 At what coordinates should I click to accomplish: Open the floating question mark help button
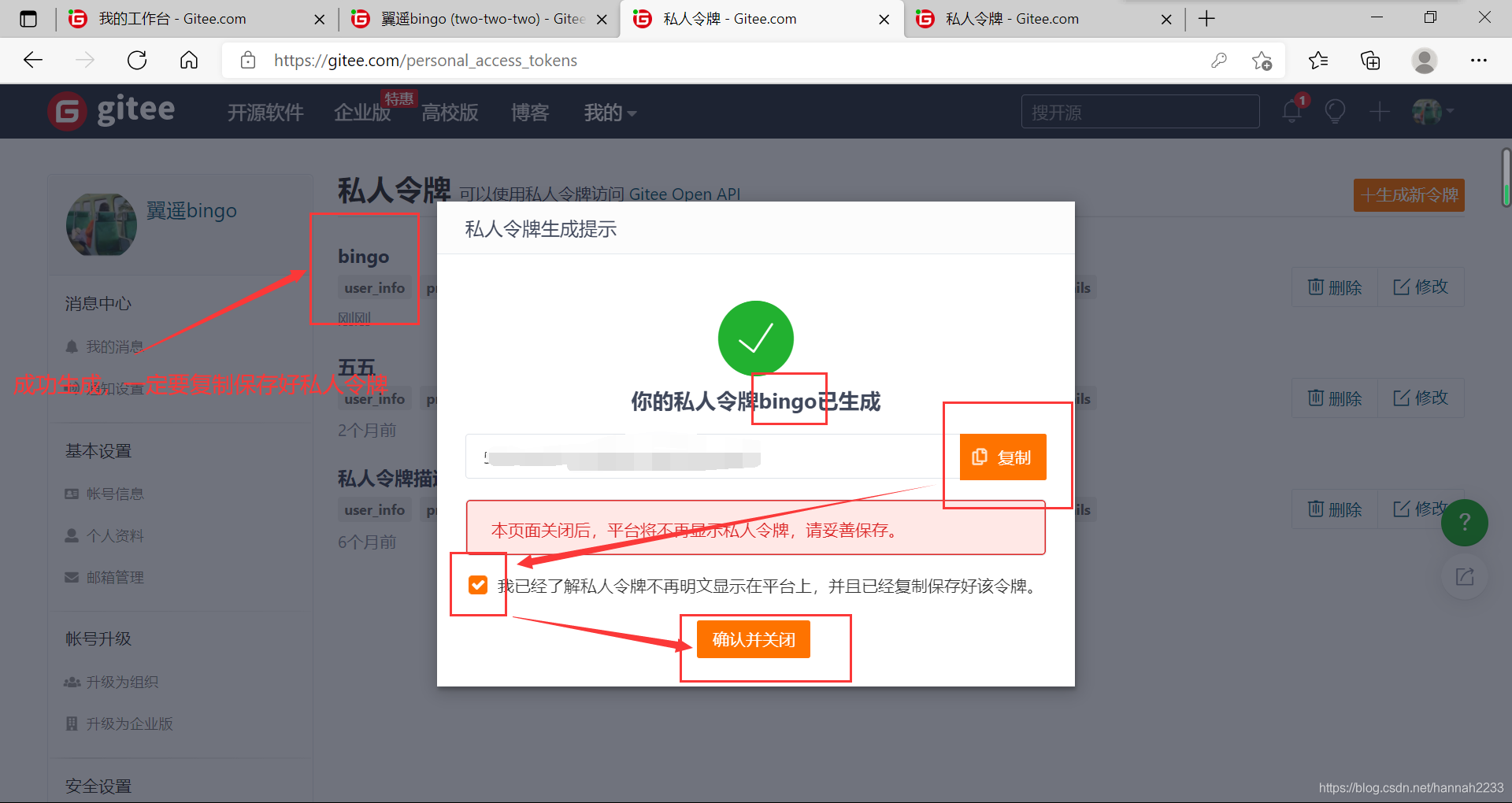[x=1464, y=522]
